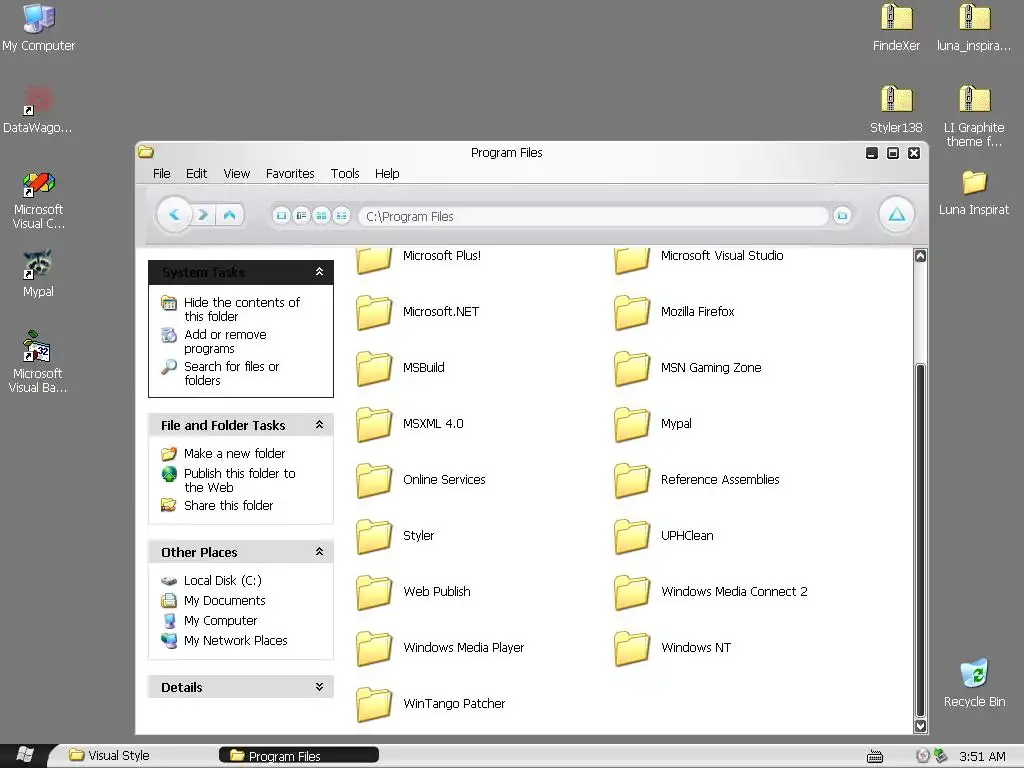Click the scrollbar down arrow

(920, 726)
